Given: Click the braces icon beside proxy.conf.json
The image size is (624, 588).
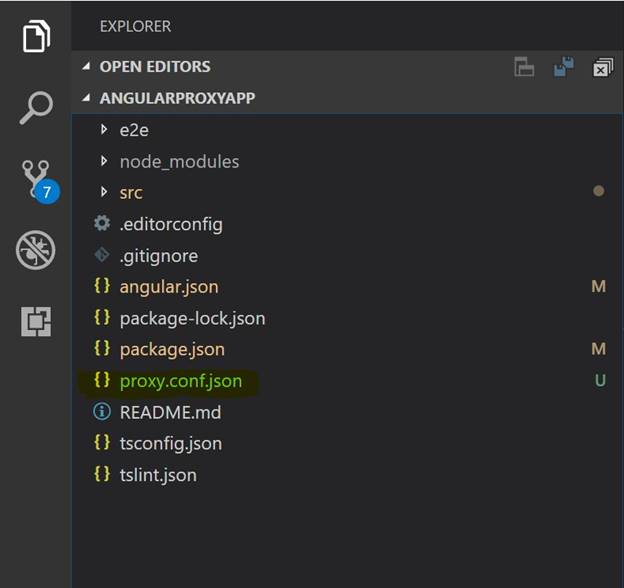Looking at the screenshot, I should tap(102, 380).
